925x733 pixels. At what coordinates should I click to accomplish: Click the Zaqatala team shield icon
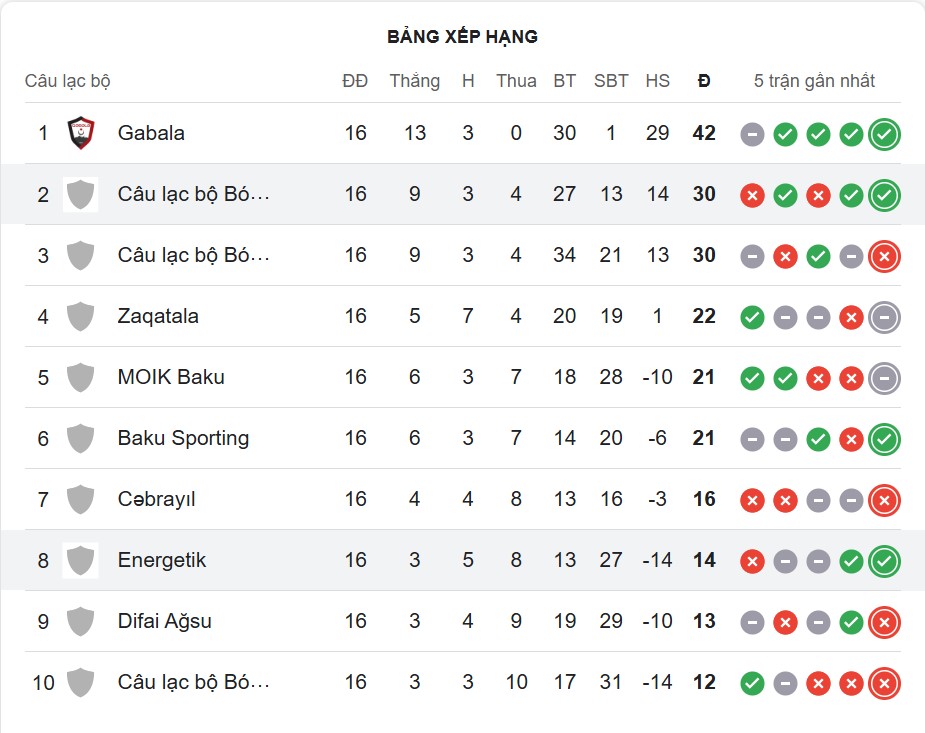(x=80, y=316)
